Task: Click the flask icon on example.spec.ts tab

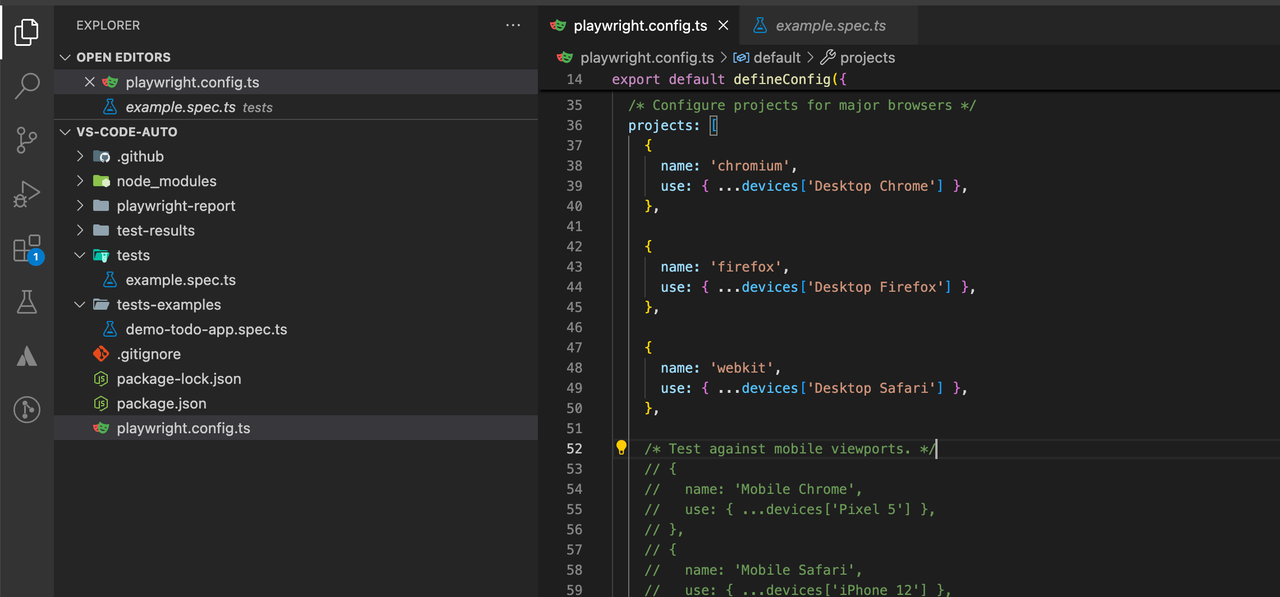Action: (x=760, y=26)
